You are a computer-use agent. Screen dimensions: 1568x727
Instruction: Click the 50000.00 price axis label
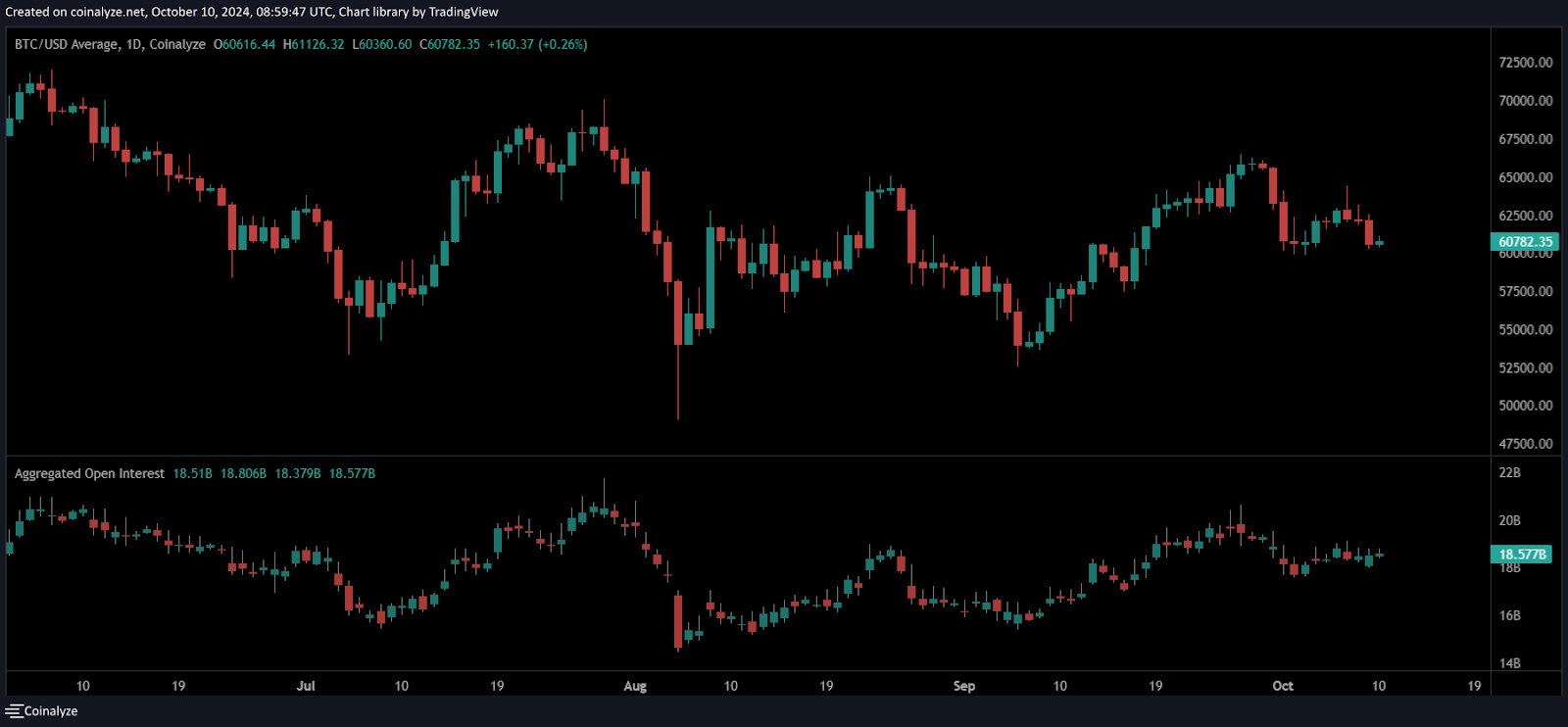1526,406
